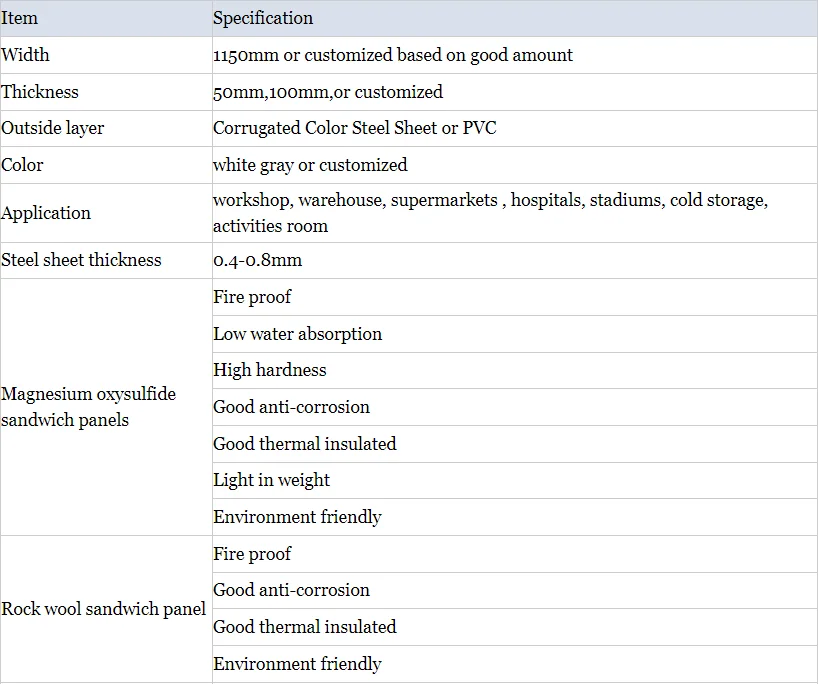Screen dimensions: 818x684
Task: Click the white gray or customized cell
Action: coord(310,165)
